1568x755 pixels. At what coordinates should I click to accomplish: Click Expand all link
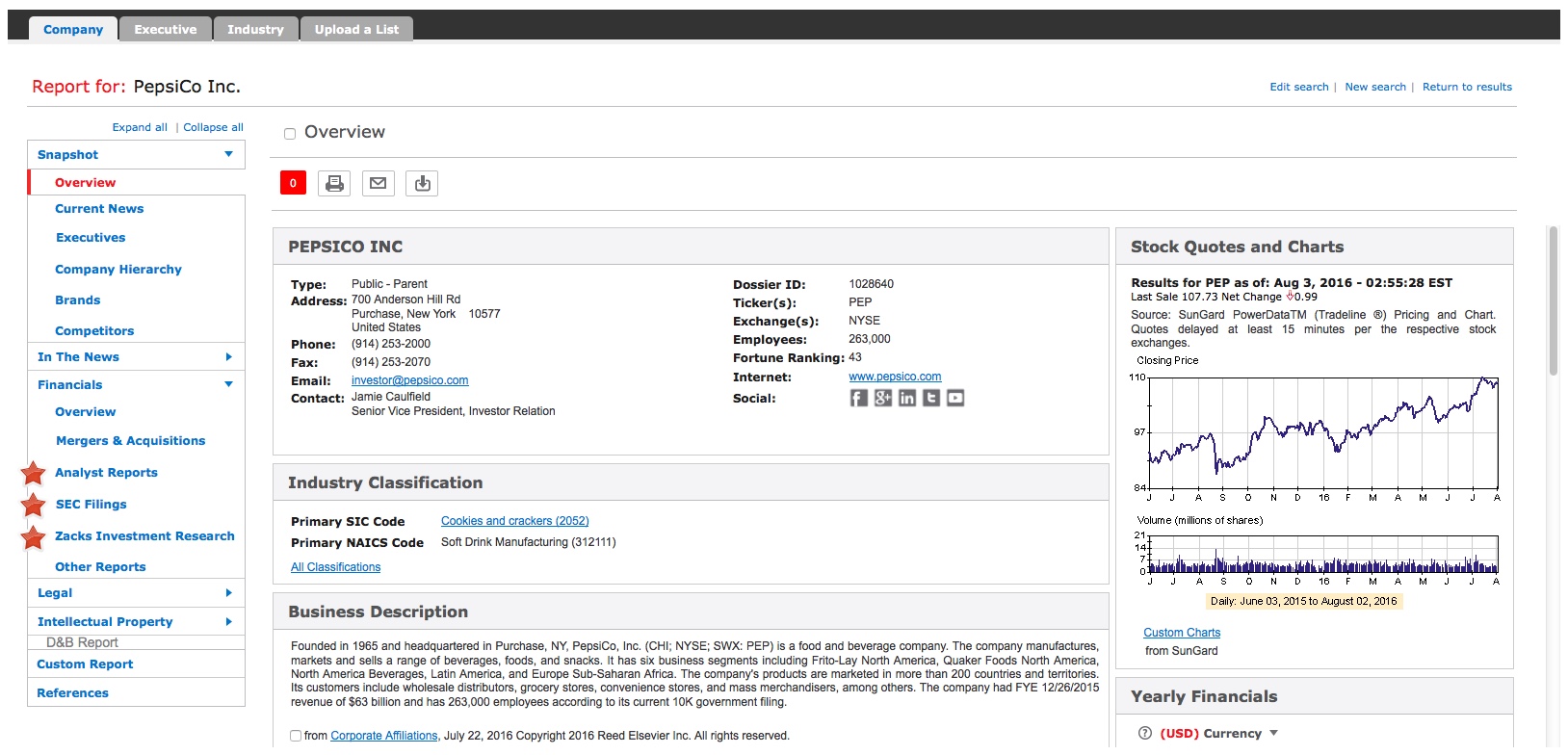[140, 127]
